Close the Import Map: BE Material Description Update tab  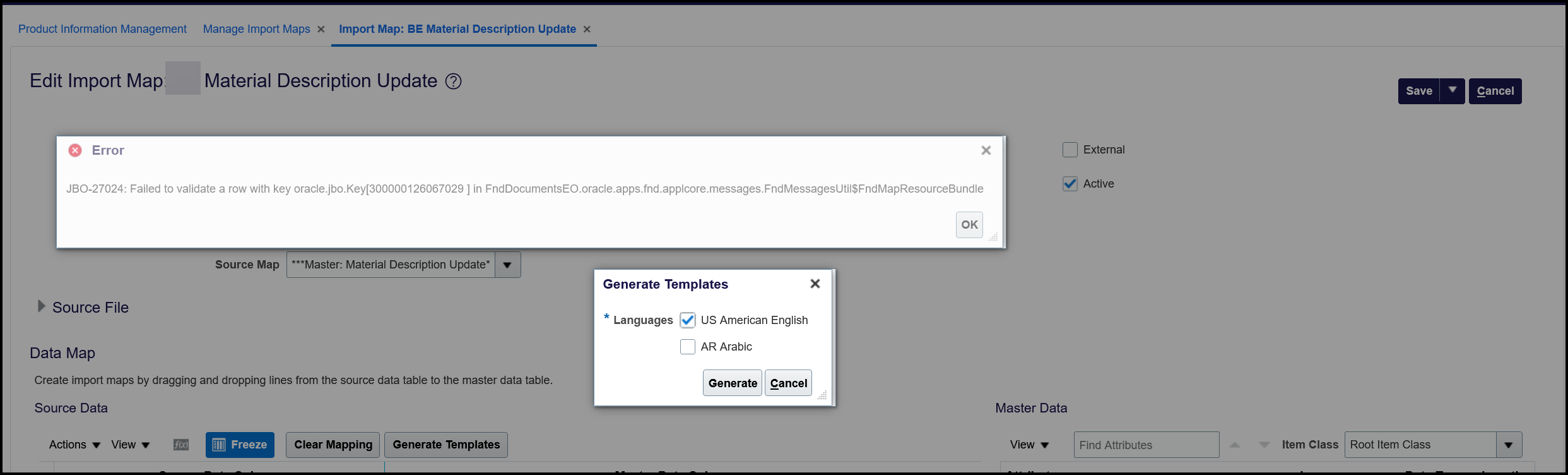[x=587, y=29]
